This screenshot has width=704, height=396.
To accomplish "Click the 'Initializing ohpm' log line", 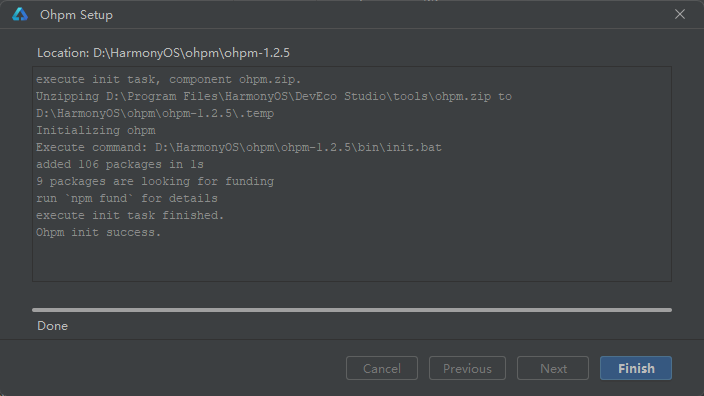I will (96, 131).
